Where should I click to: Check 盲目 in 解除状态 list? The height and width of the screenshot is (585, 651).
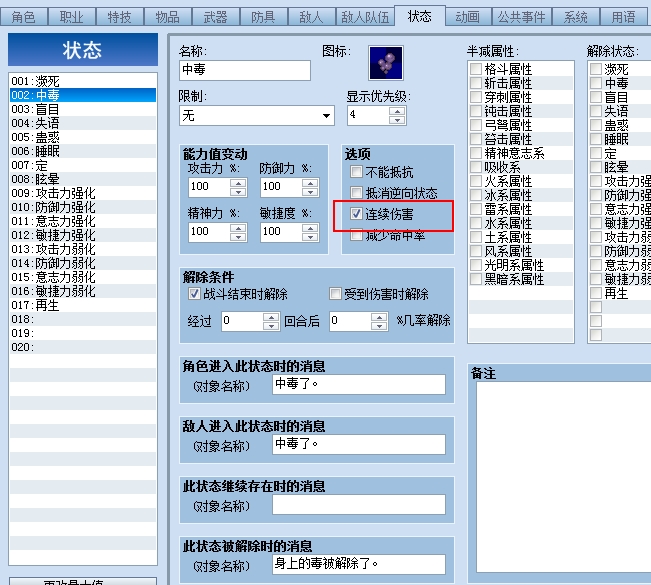(596, 97)
